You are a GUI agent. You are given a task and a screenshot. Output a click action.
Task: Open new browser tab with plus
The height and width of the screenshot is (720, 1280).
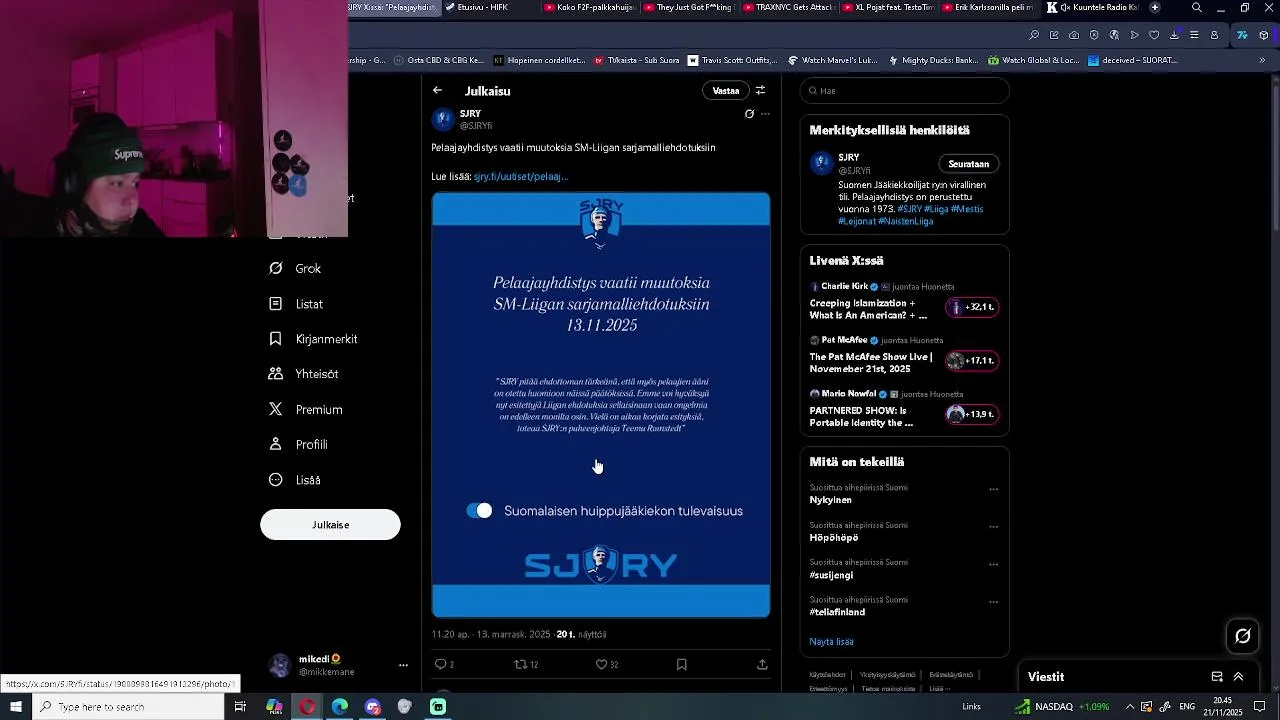tap(1155, 7)
